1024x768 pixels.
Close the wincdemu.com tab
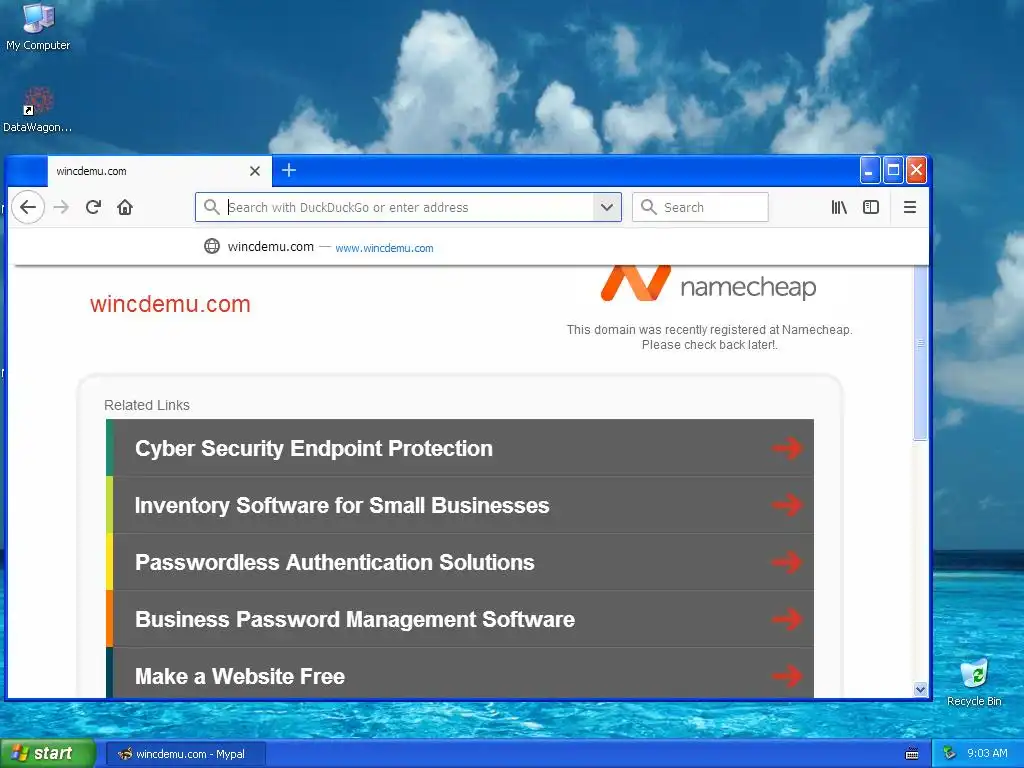(x=255, y=171)
